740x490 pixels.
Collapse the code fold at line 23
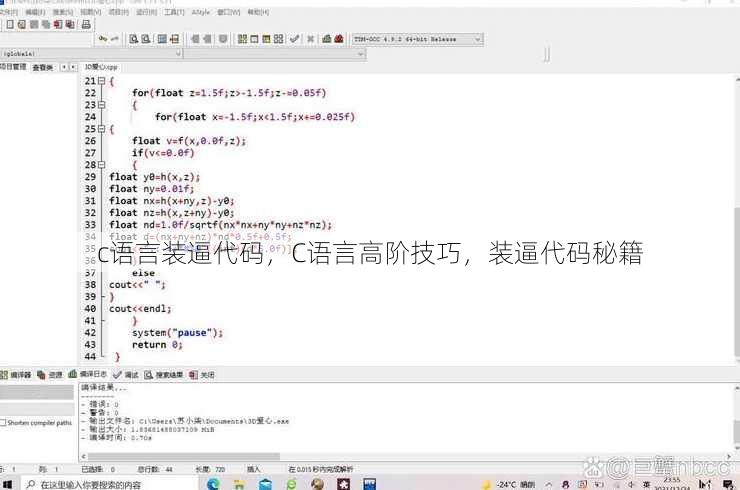101,105
